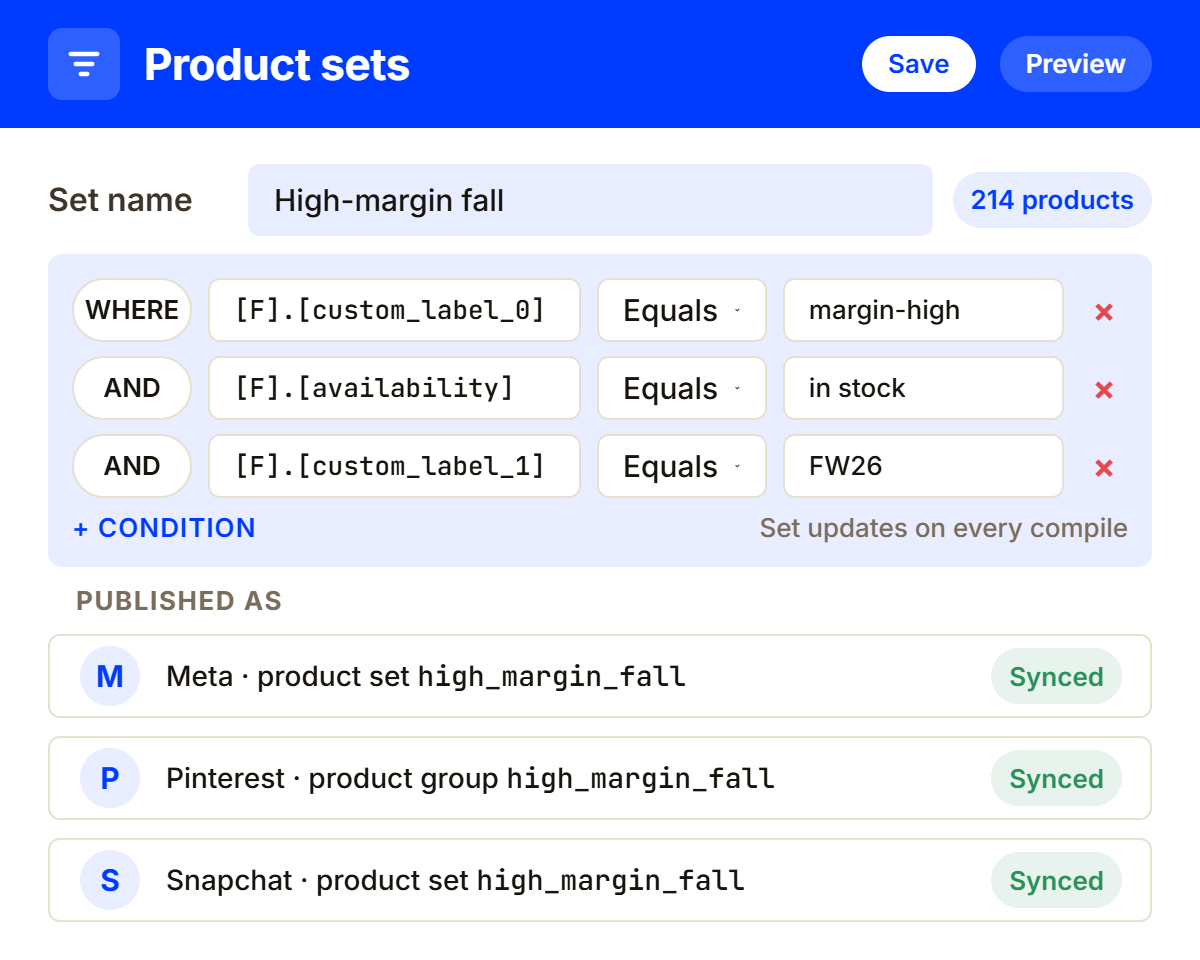
Task: Click the filter icon beside Product sets
Action: coord(84,64)
